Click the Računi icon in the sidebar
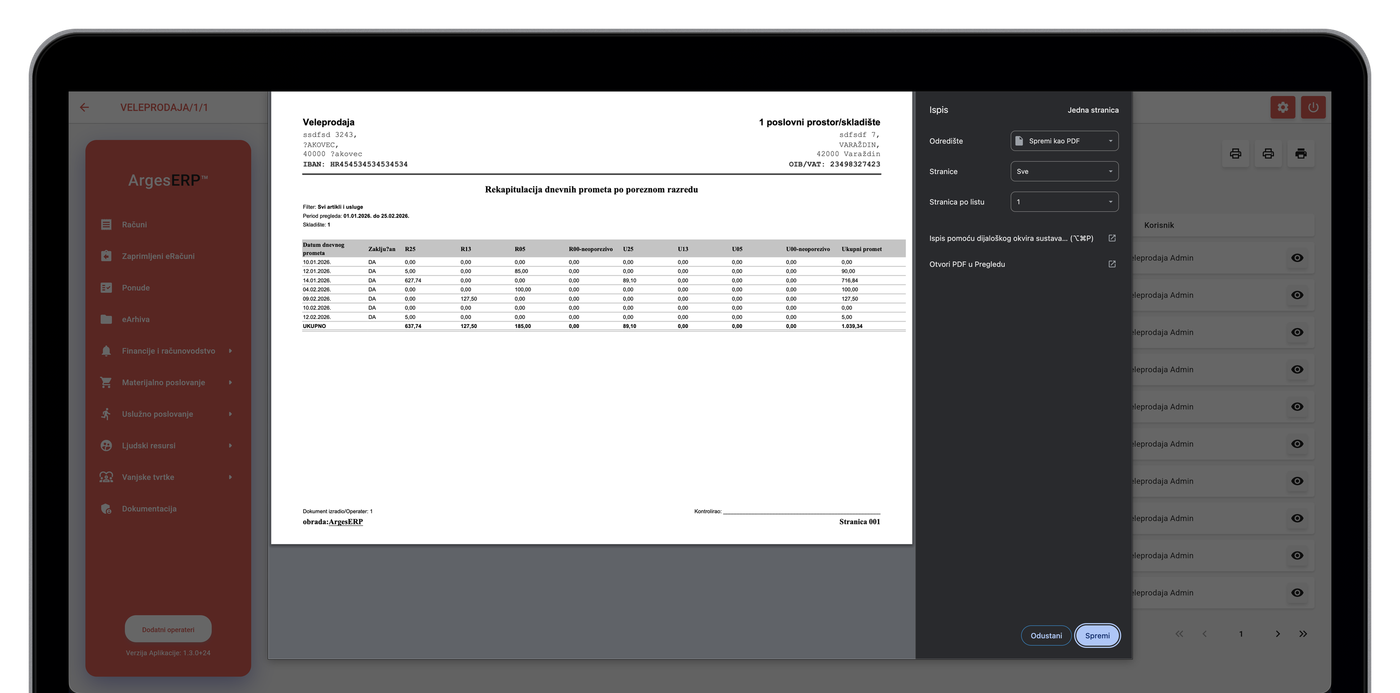 point(106,225)
